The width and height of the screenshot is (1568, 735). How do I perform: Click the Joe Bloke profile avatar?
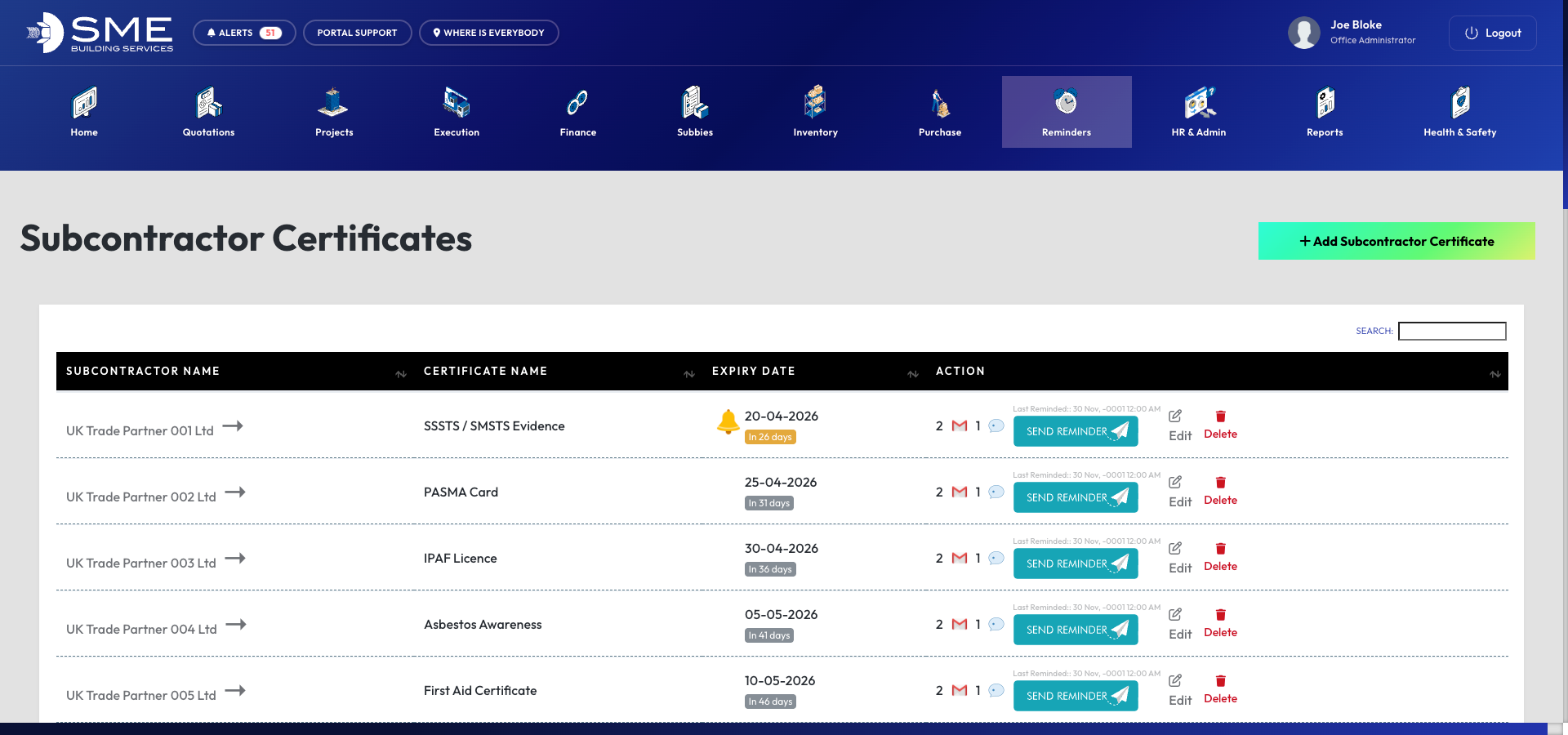[1303, 33]
